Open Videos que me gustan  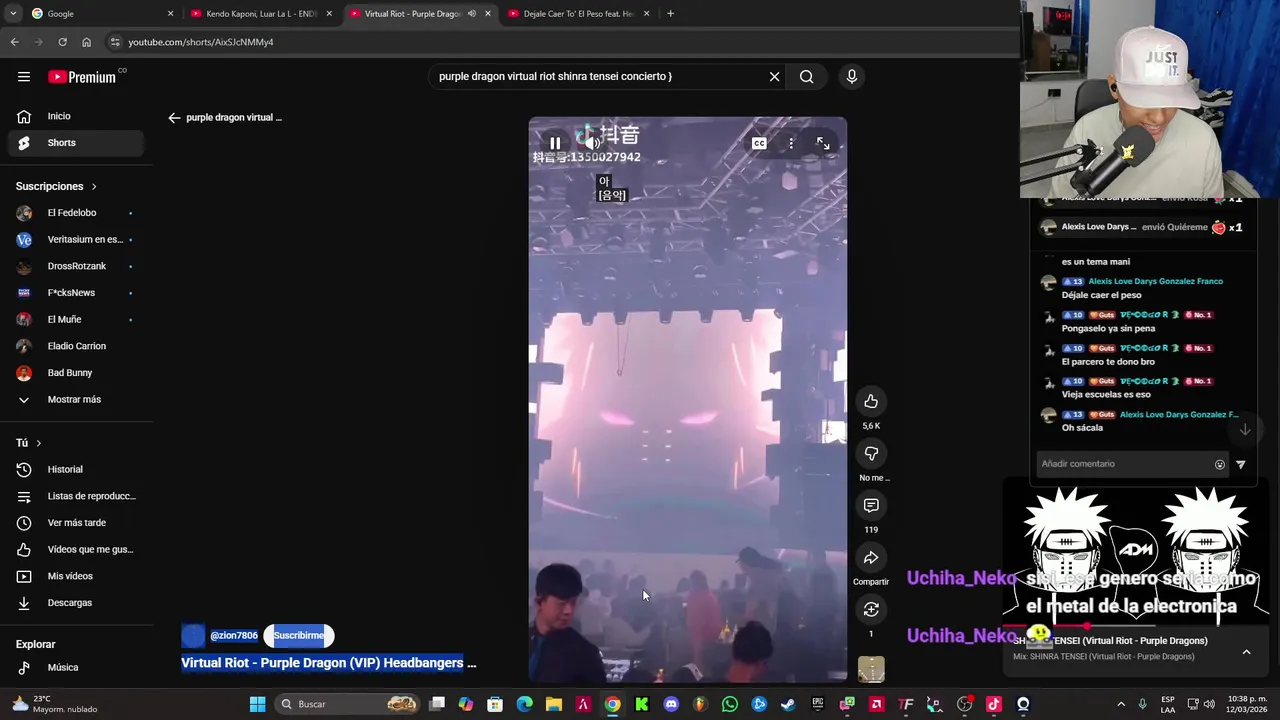point(76,549)
